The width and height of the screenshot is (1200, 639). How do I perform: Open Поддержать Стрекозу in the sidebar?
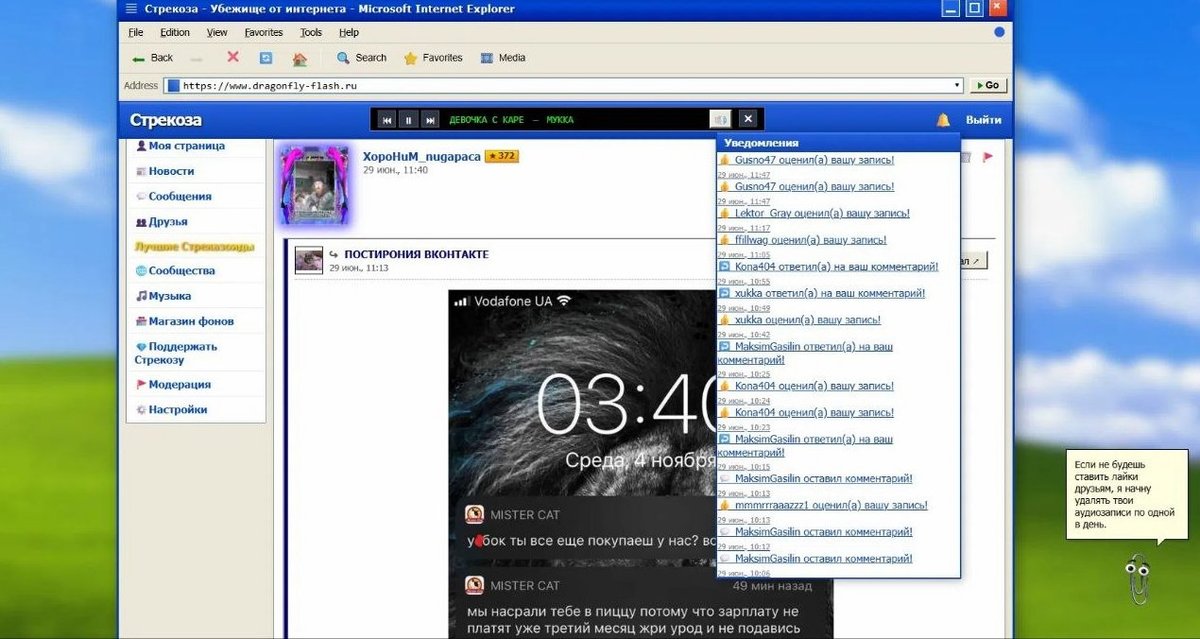176,353
